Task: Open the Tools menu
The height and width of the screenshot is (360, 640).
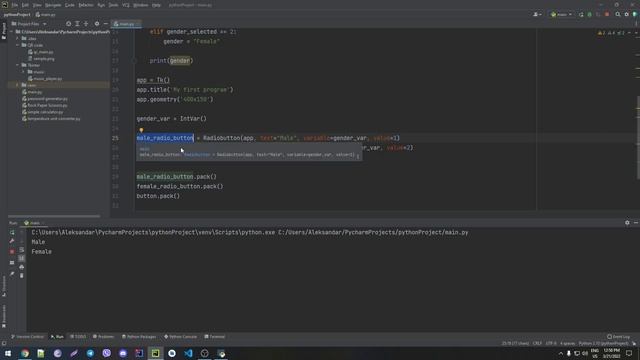Action: tap(113, 5)
